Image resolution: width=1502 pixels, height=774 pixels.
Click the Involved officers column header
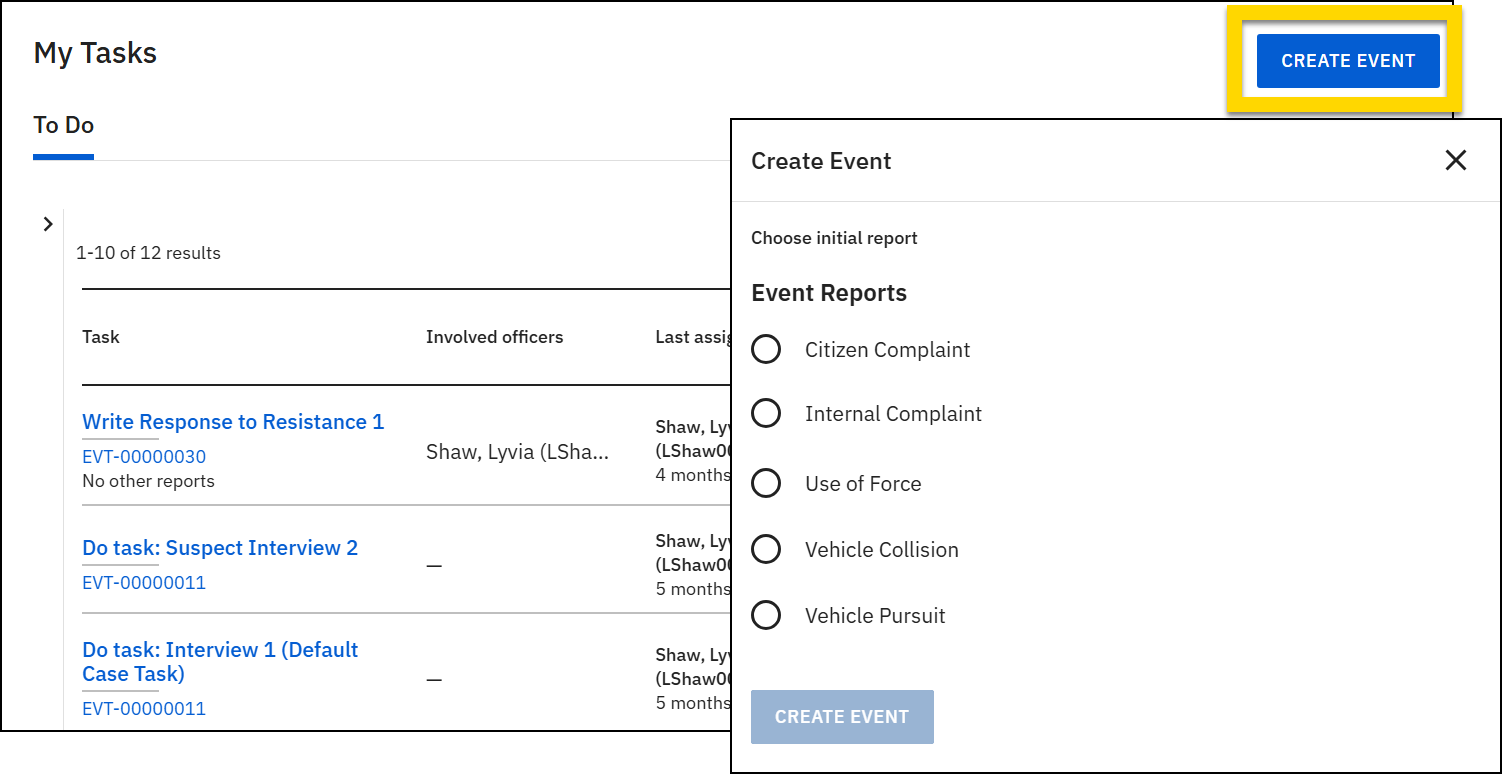(x=494, y=337)
